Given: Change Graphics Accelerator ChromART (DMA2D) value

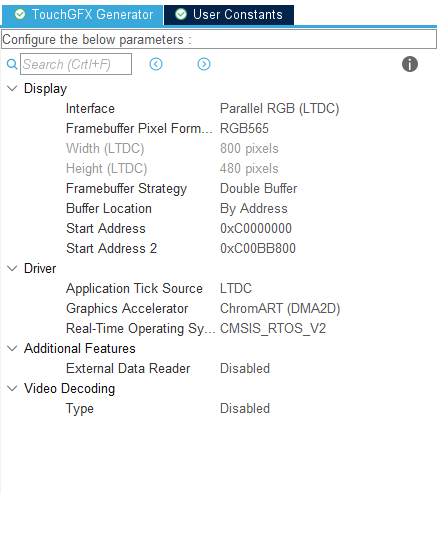Looking at the screenshot, I should [280, 309].
